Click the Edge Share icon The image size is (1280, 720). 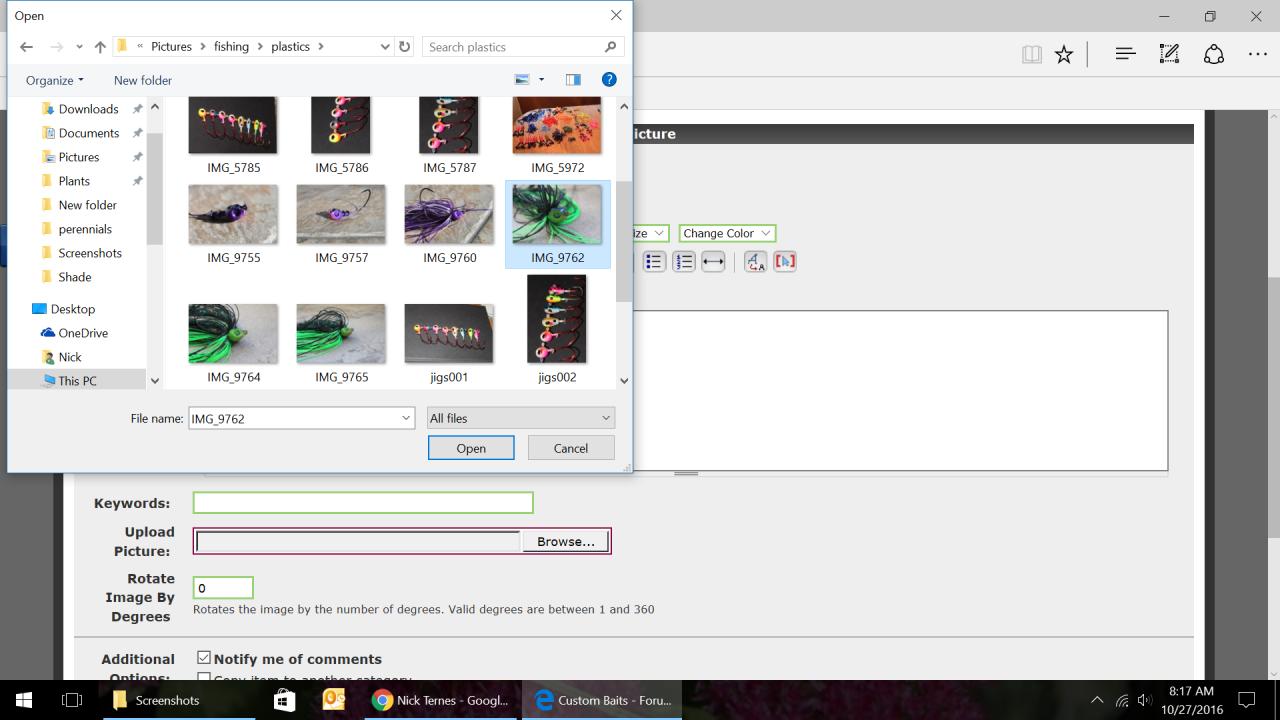[1213, 55]
